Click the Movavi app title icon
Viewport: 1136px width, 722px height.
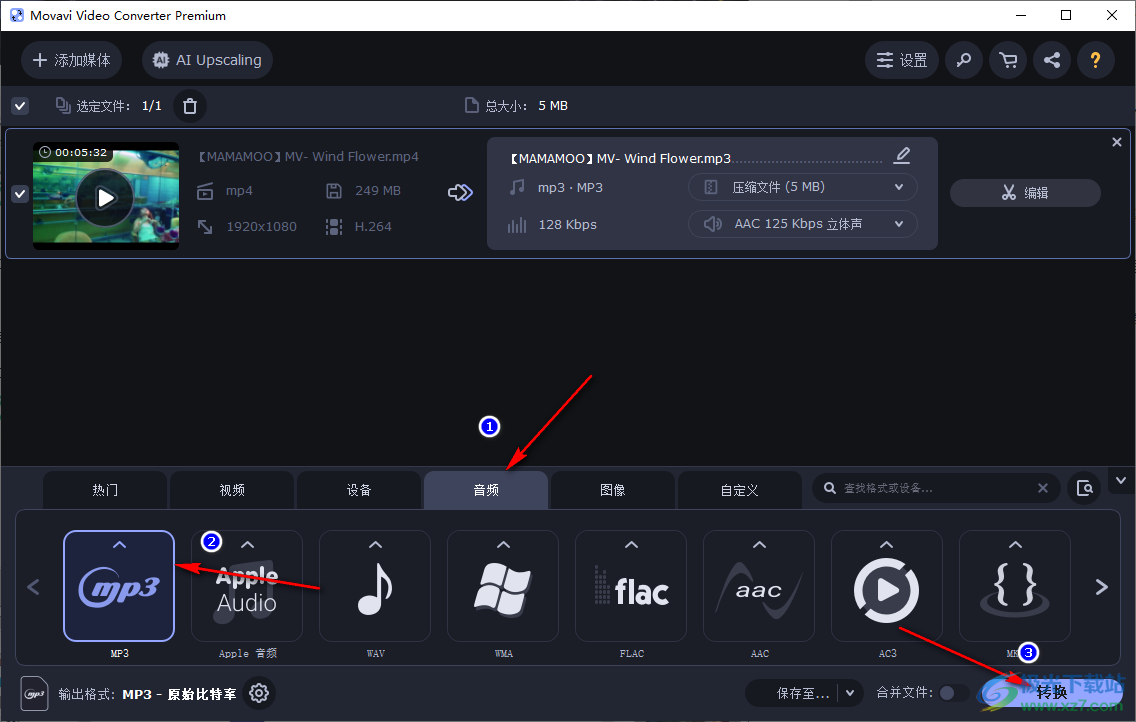point(16,15)
